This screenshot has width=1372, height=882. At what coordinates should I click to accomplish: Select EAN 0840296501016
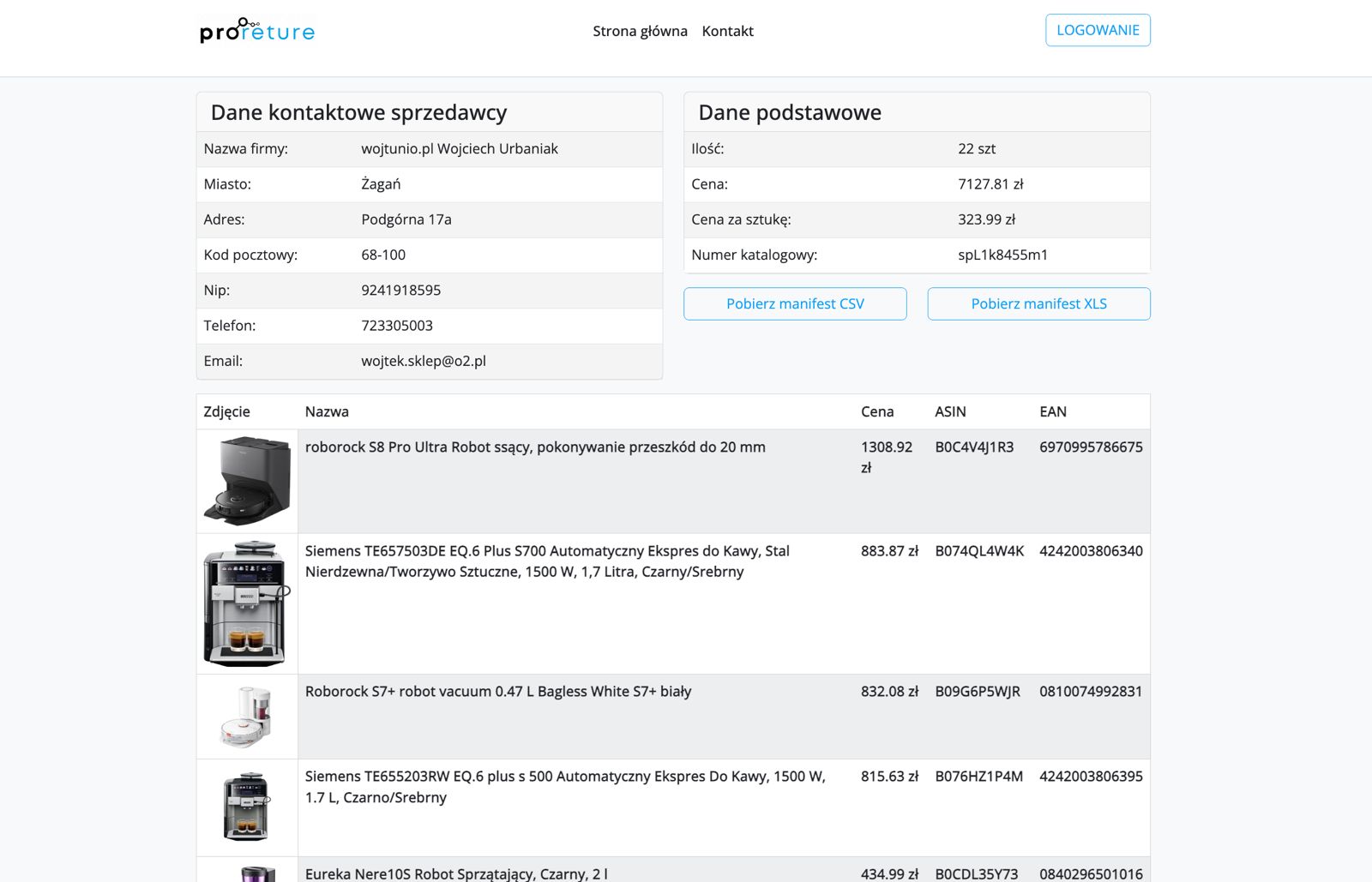pyautogui.click(x=1091, y=873)
